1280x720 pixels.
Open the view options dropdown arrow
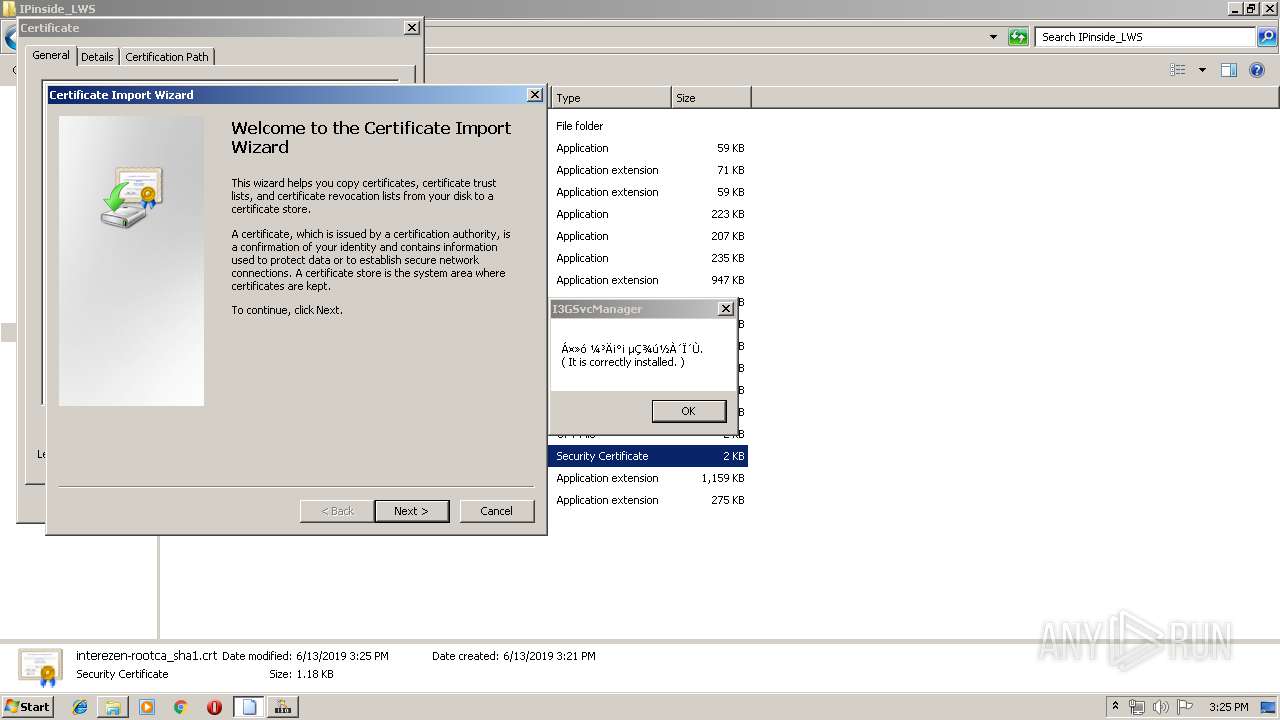click(1202, 70)
